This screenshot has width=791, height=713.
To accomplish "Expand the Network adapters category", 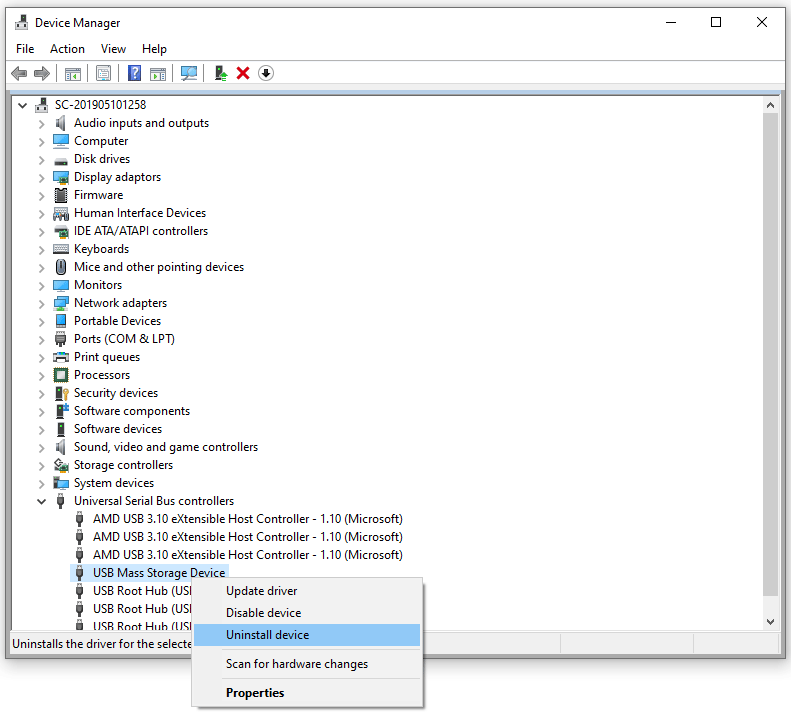I will [41, 303].
